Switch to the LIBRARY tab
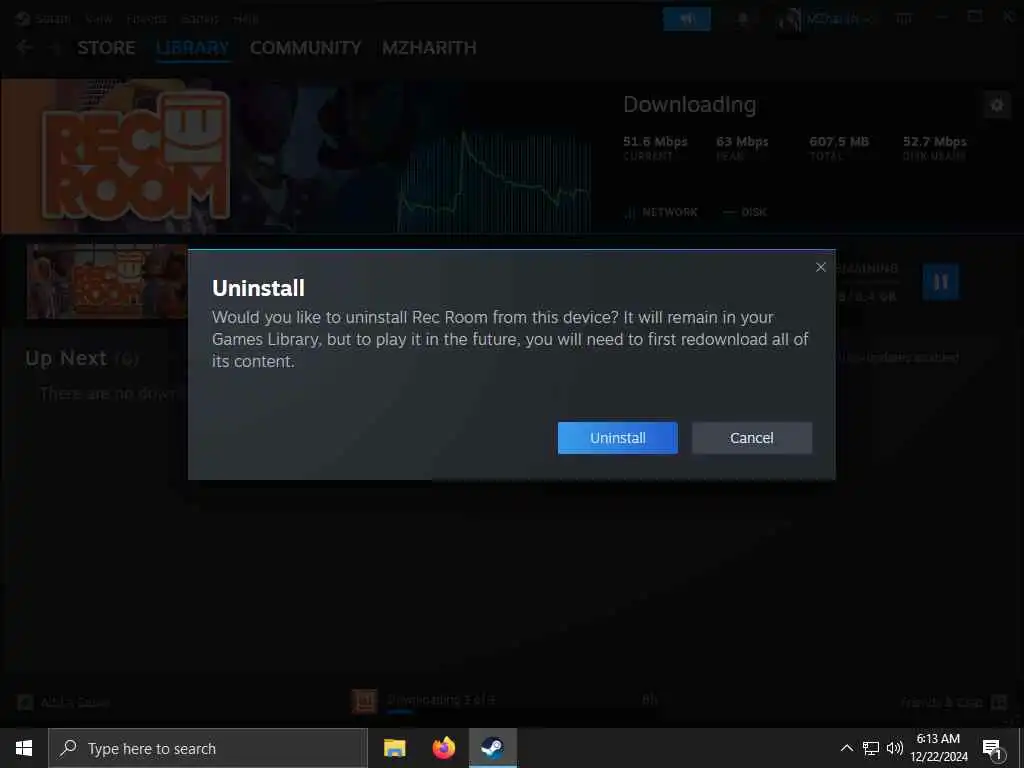The width and height of the screenshot is (1024, 768). click(x=193, y=48)
